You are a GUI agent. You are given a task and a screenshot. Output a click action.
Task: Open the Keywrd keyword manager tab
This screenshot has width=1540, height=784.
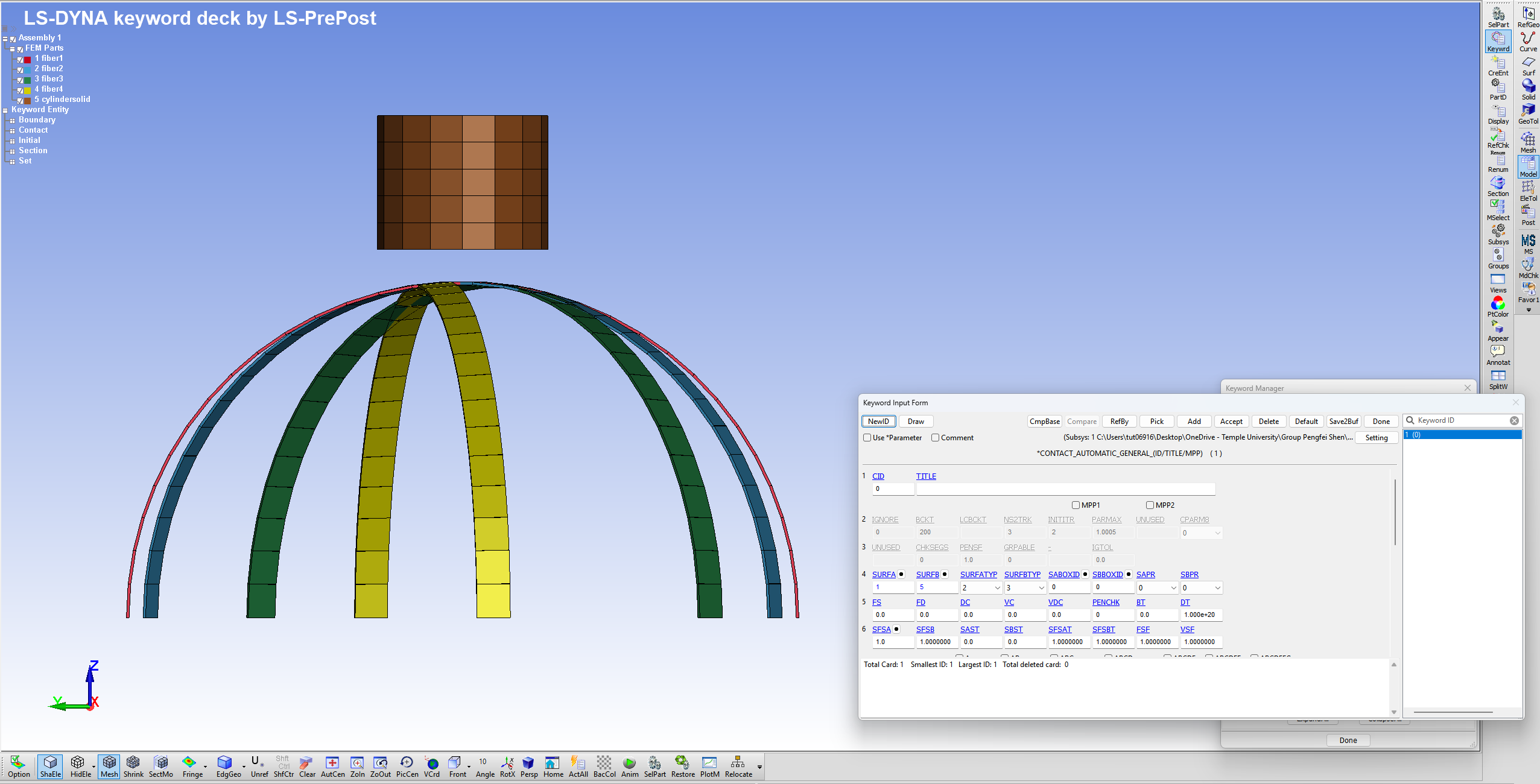[1498, 42]
